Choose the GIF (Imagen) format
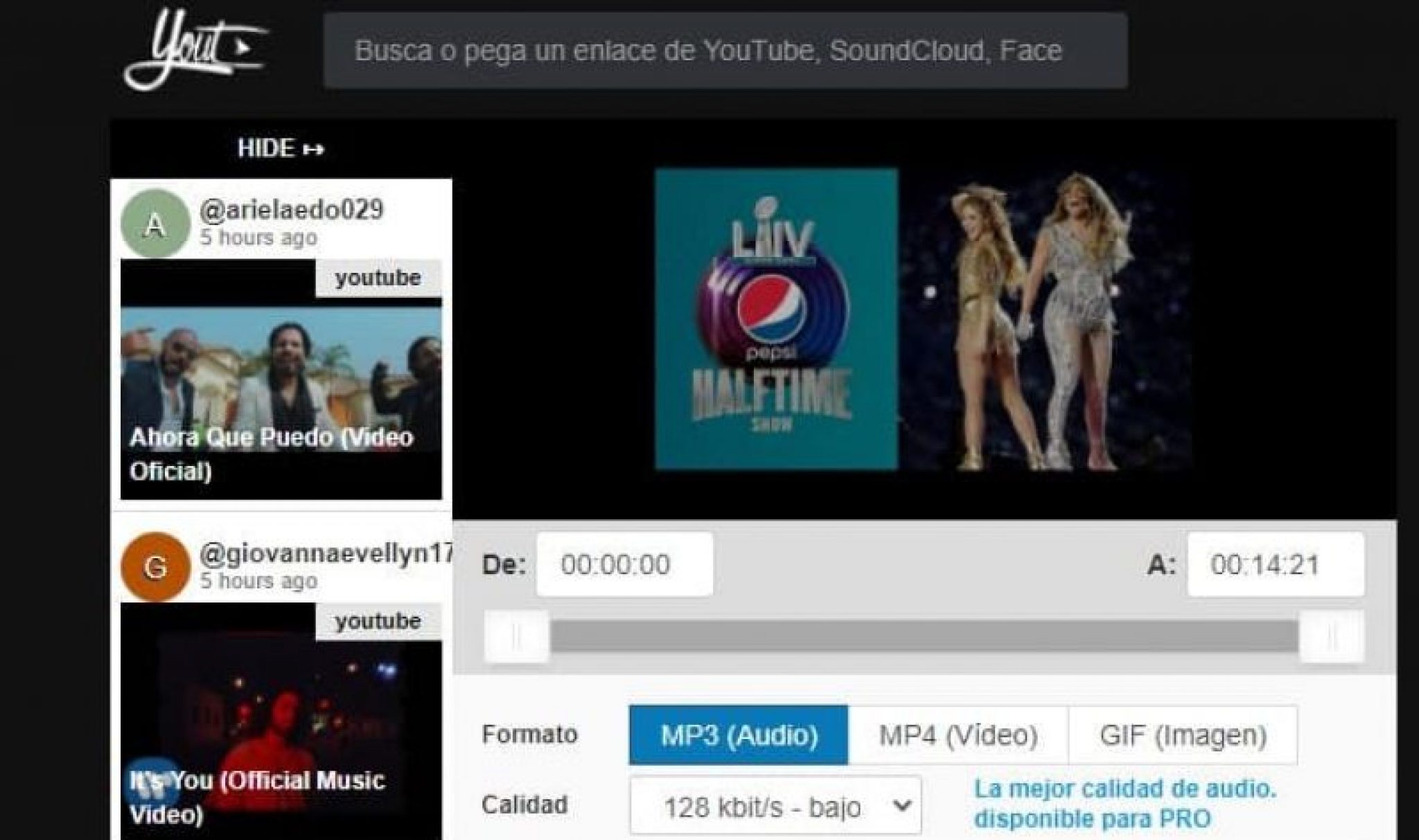Image resolution: width=1419 pixels, height=840 pixels. pos(1183,735)
